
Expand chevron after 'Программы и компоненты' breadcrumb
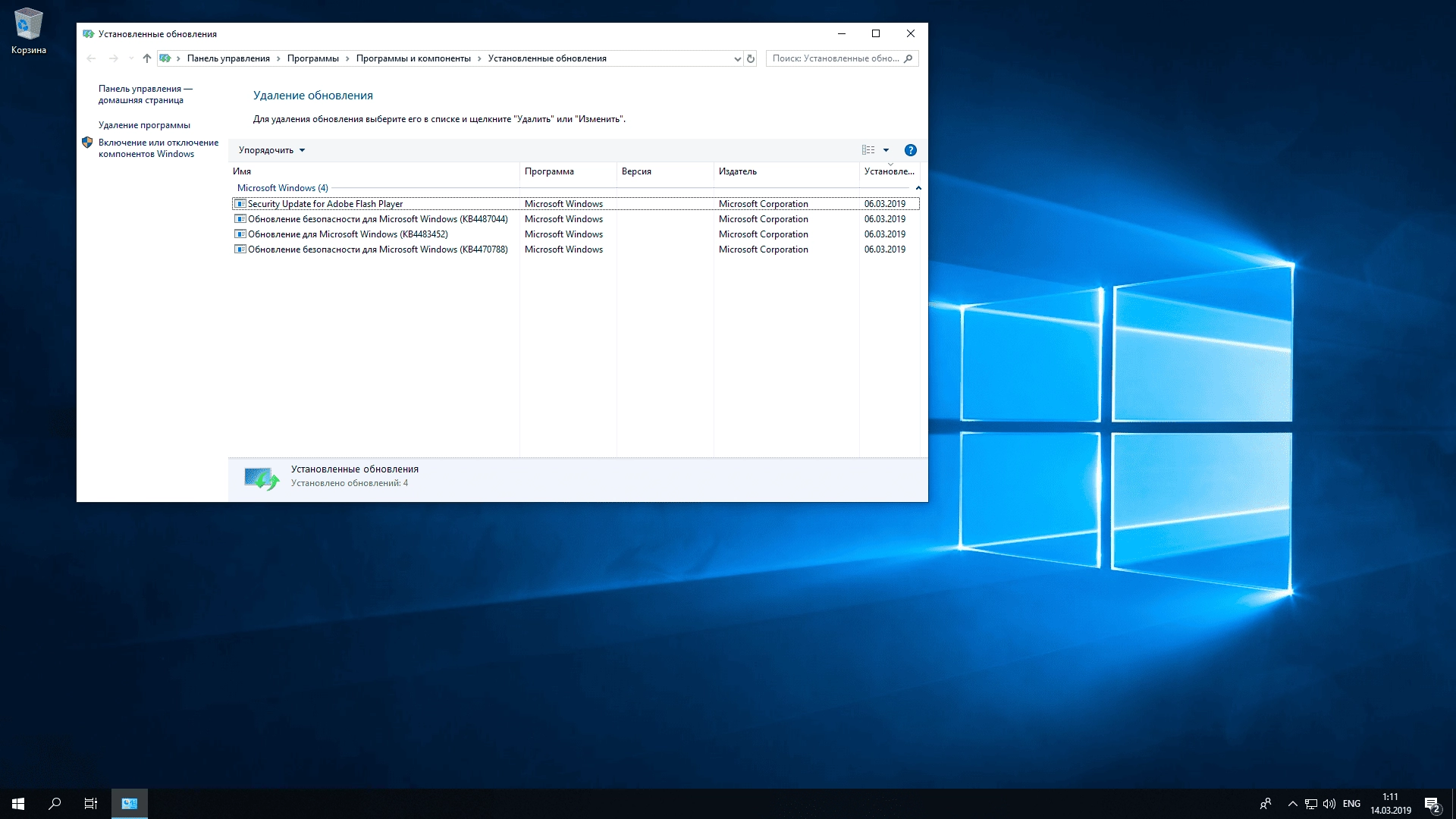point(479,58)
